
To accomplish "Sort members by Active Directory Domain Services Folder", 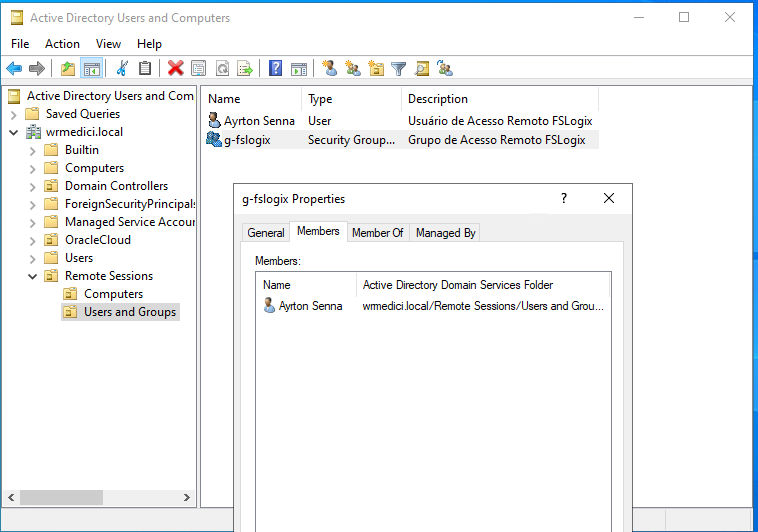I will tap(482, 285).
